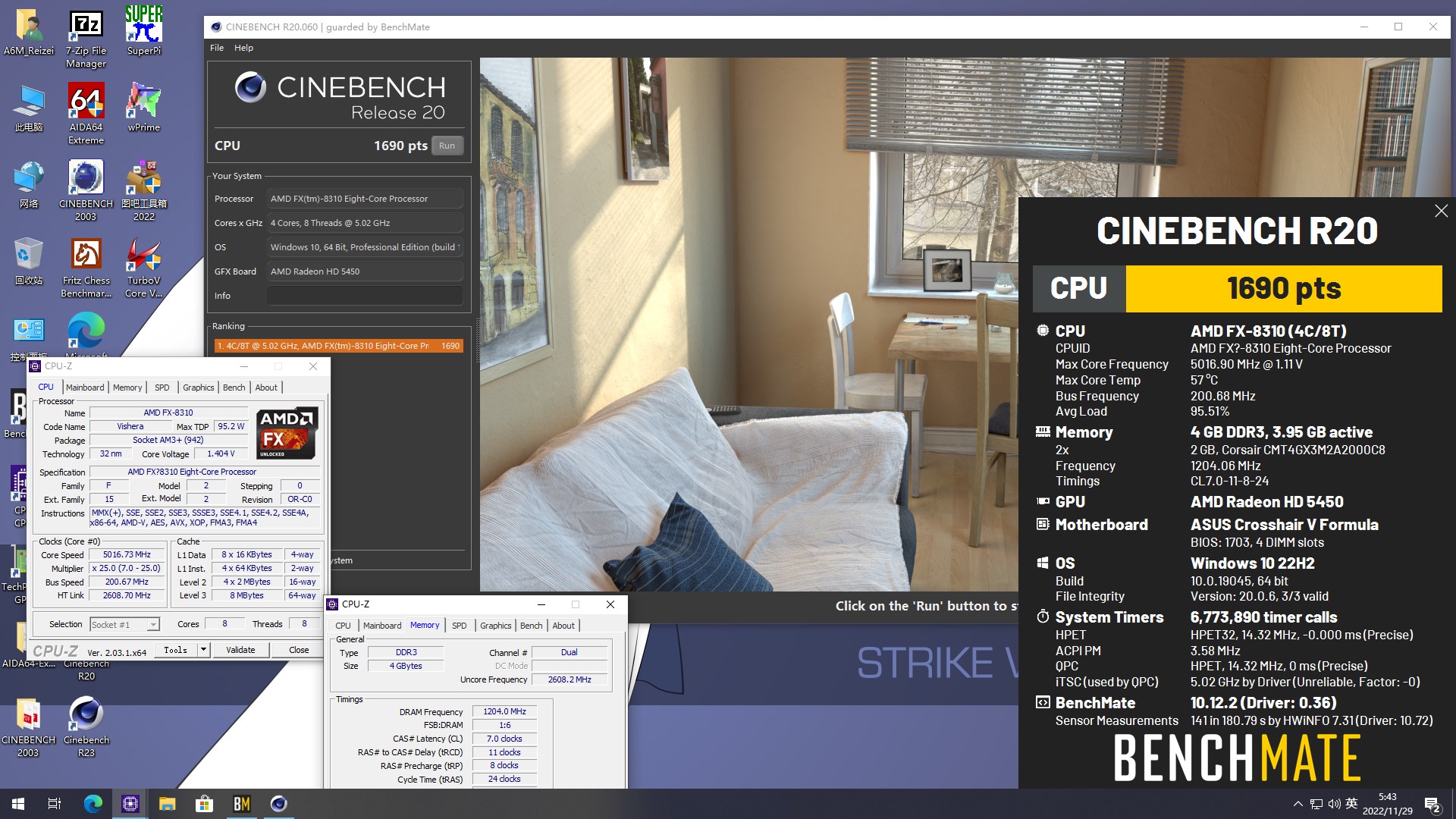Screen dimensions: 1456x819
Task: Click DRAM Frequency value 1204.0 MHz
Action: click(x=504, y=711)
